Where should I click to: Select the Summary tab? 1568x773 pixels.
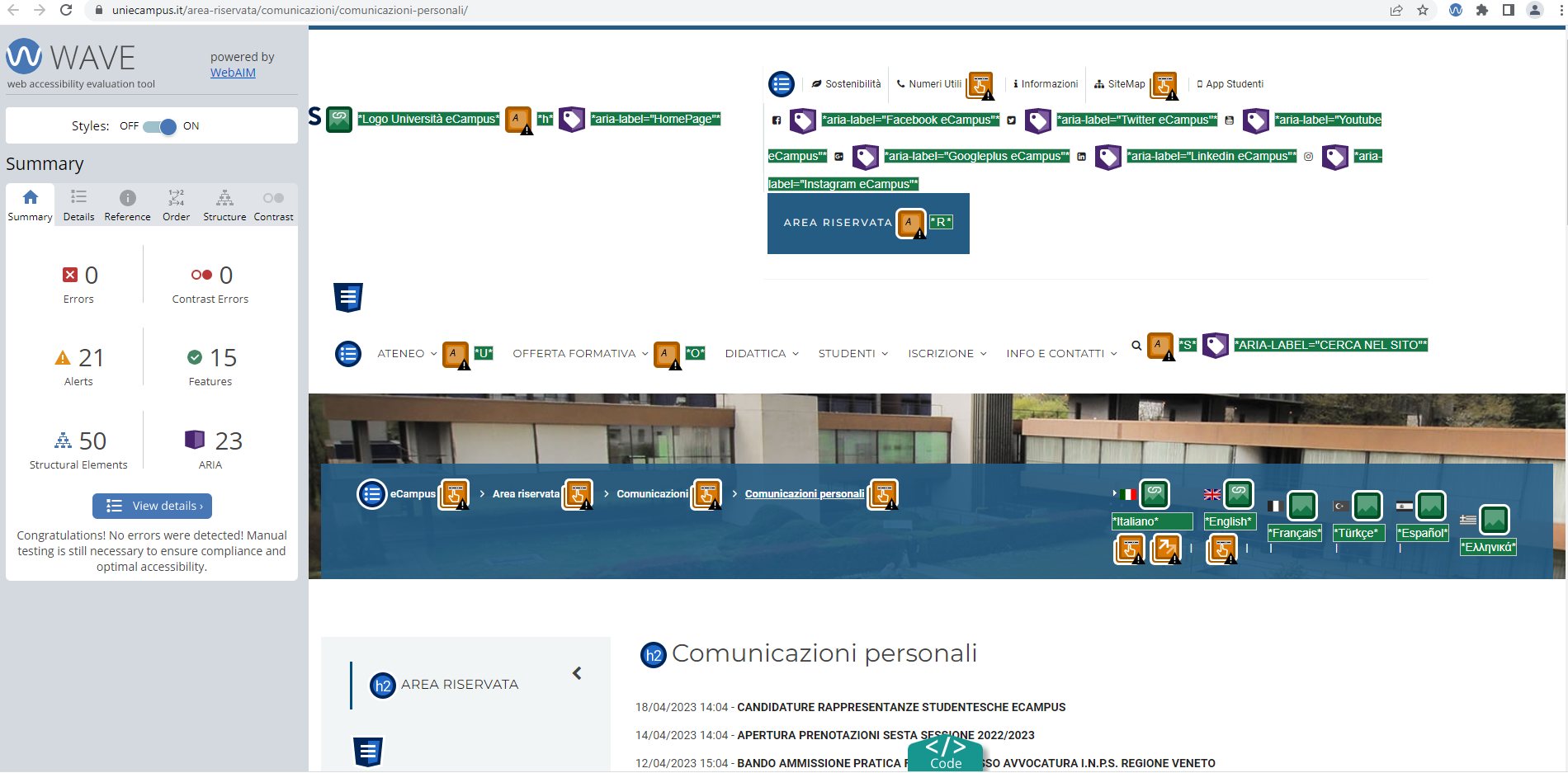coord(30,205)
